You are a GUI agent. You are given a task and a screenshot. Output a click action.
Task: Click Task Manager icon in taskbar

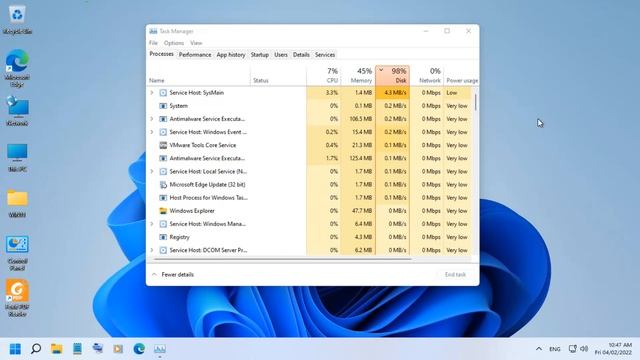[160, 349]
